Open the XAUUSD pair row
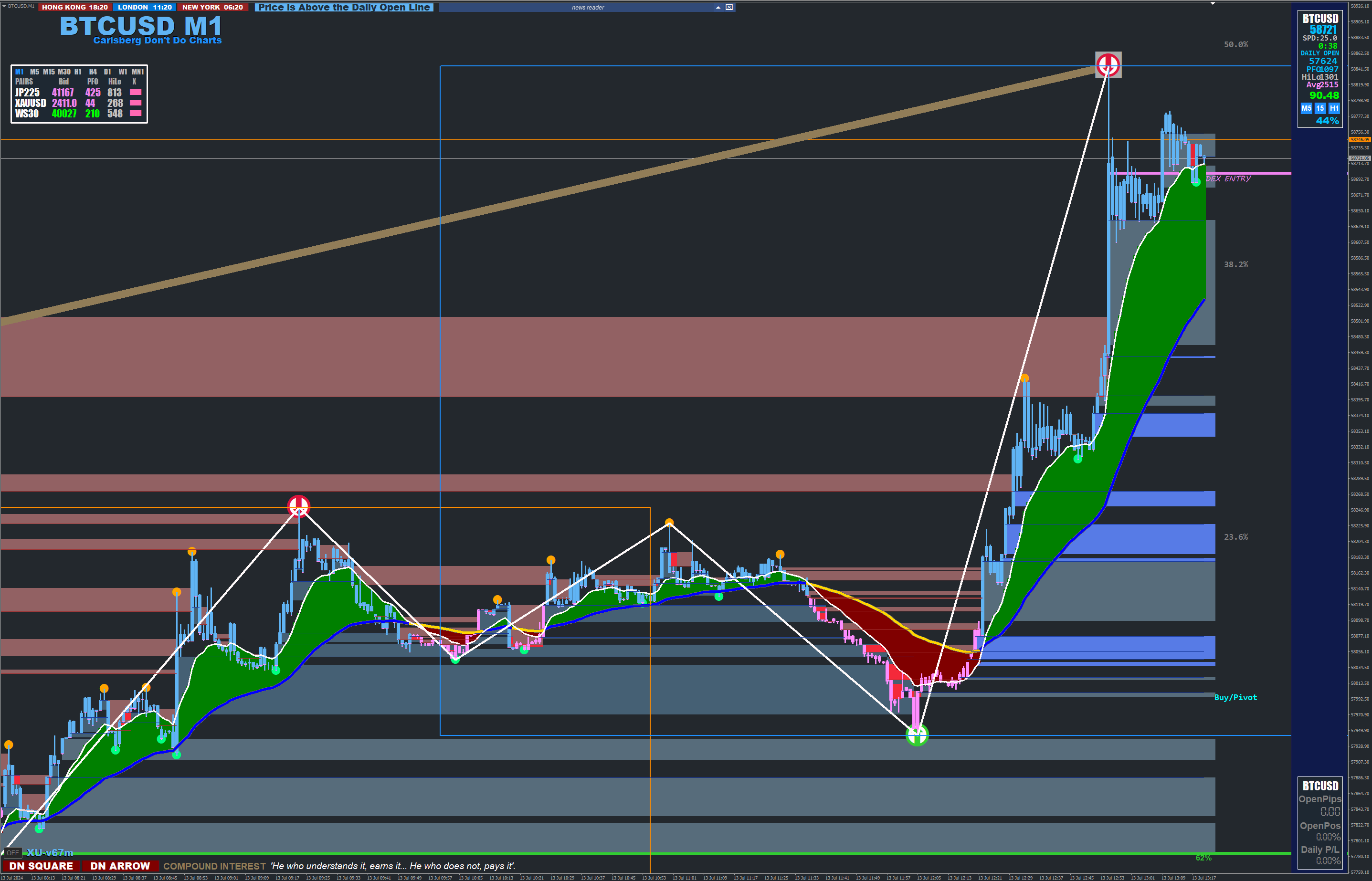Viewport: 1372px width, 881px height. click(31, 103)
